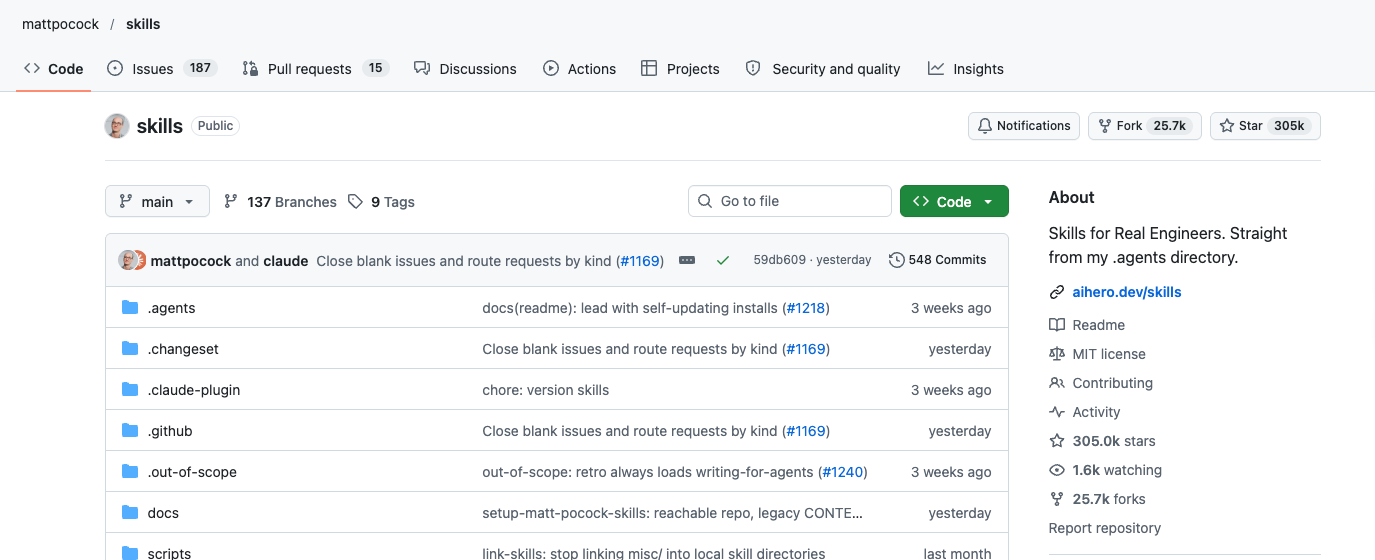
Task: Open the Projects tab
Action: pos(680,69)
